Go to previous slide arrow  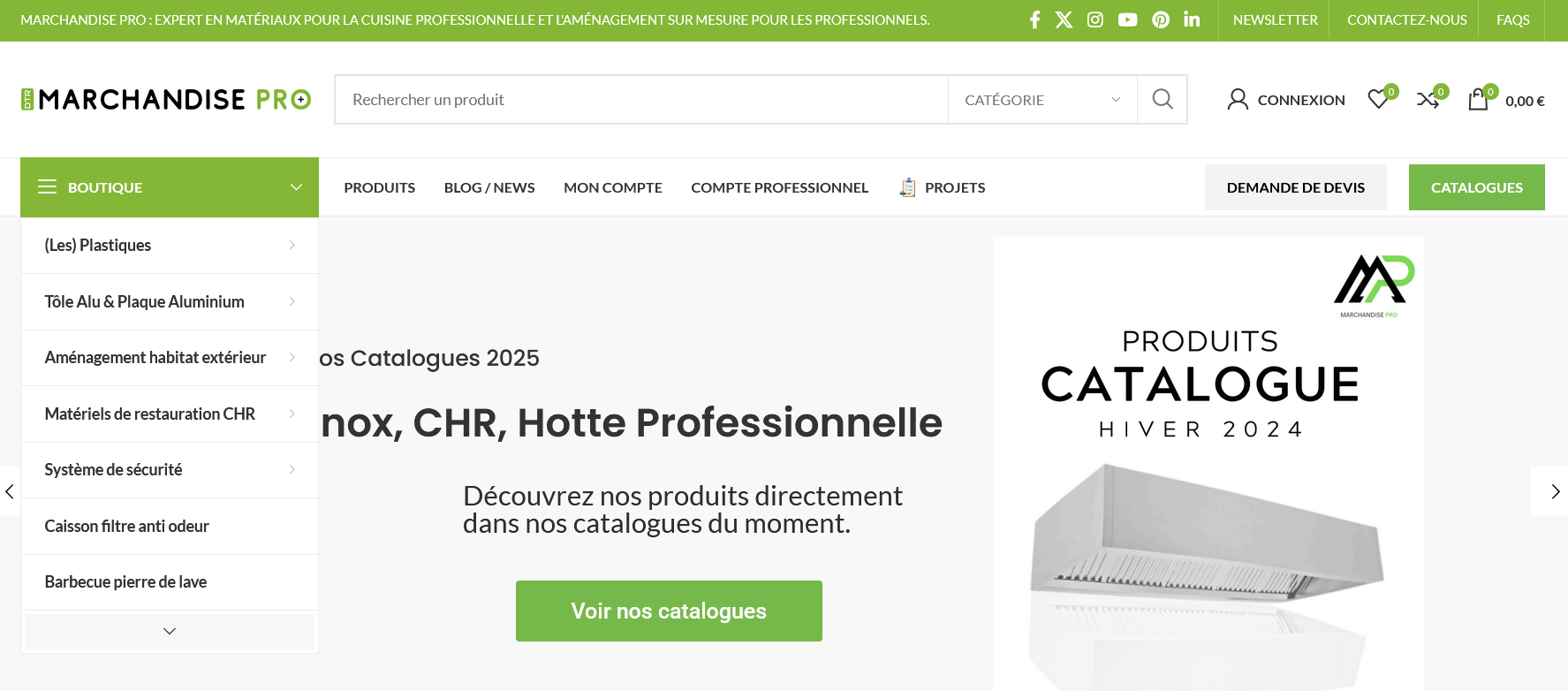click(10, 491)
